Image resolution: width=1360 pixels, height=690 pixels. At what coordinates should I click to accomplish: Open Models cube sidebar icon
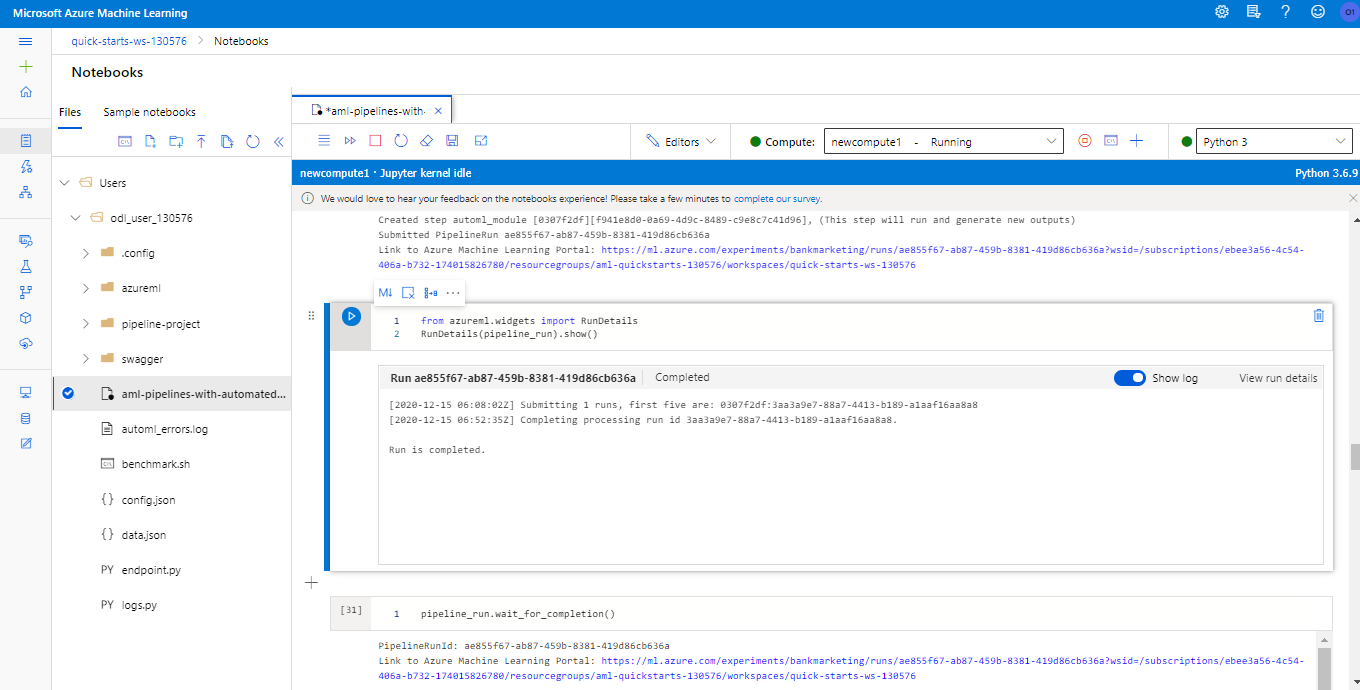(26, 317)
